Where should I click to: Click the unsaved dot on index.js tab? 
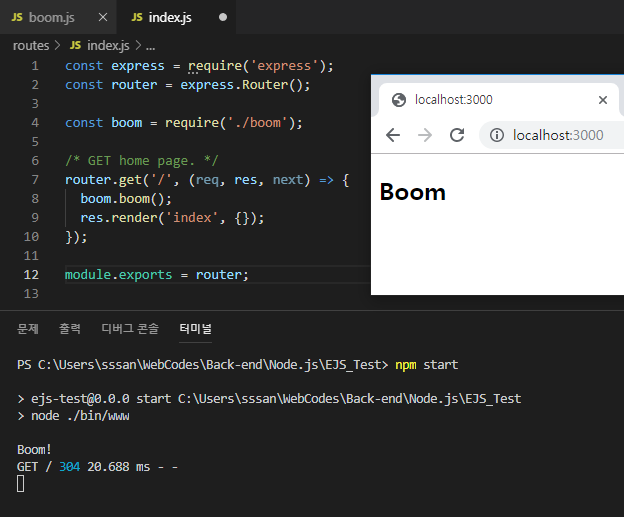[222, 18]
